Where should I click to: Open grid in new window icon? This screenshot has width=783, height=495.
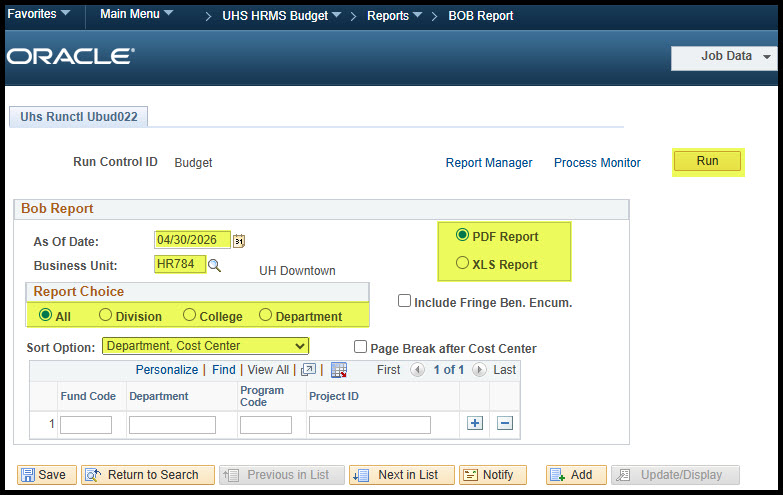[309, 370]
